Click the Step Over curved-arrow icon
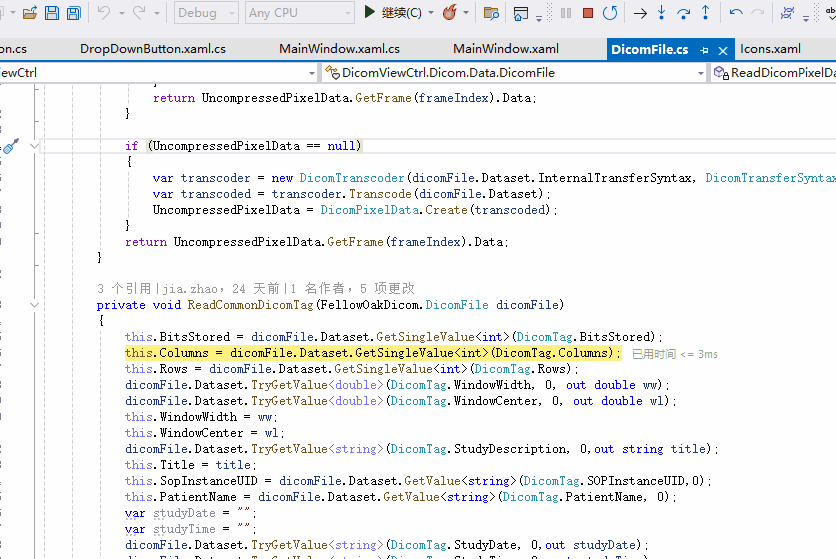This screenshot has width=836, height=559. point(683,13)
